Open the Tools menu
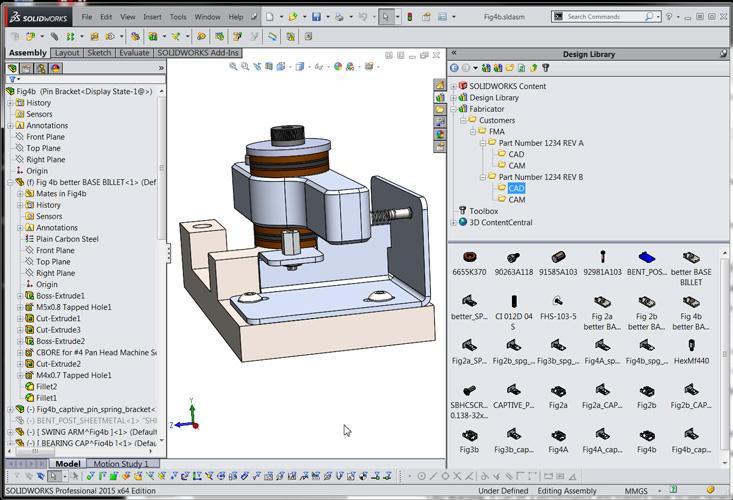Image resolution: width=733 pixels, height=500 pixels. tap(178, 17)
